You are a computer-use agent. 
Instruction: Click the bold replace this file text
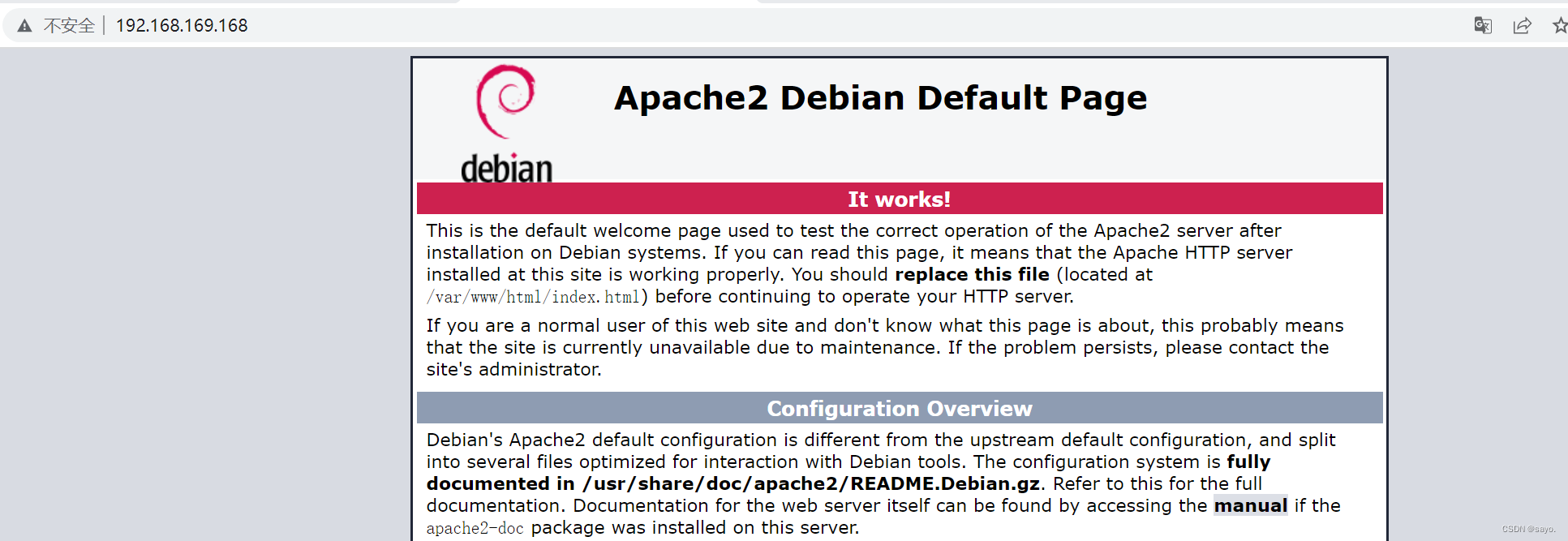coord(972,274)
